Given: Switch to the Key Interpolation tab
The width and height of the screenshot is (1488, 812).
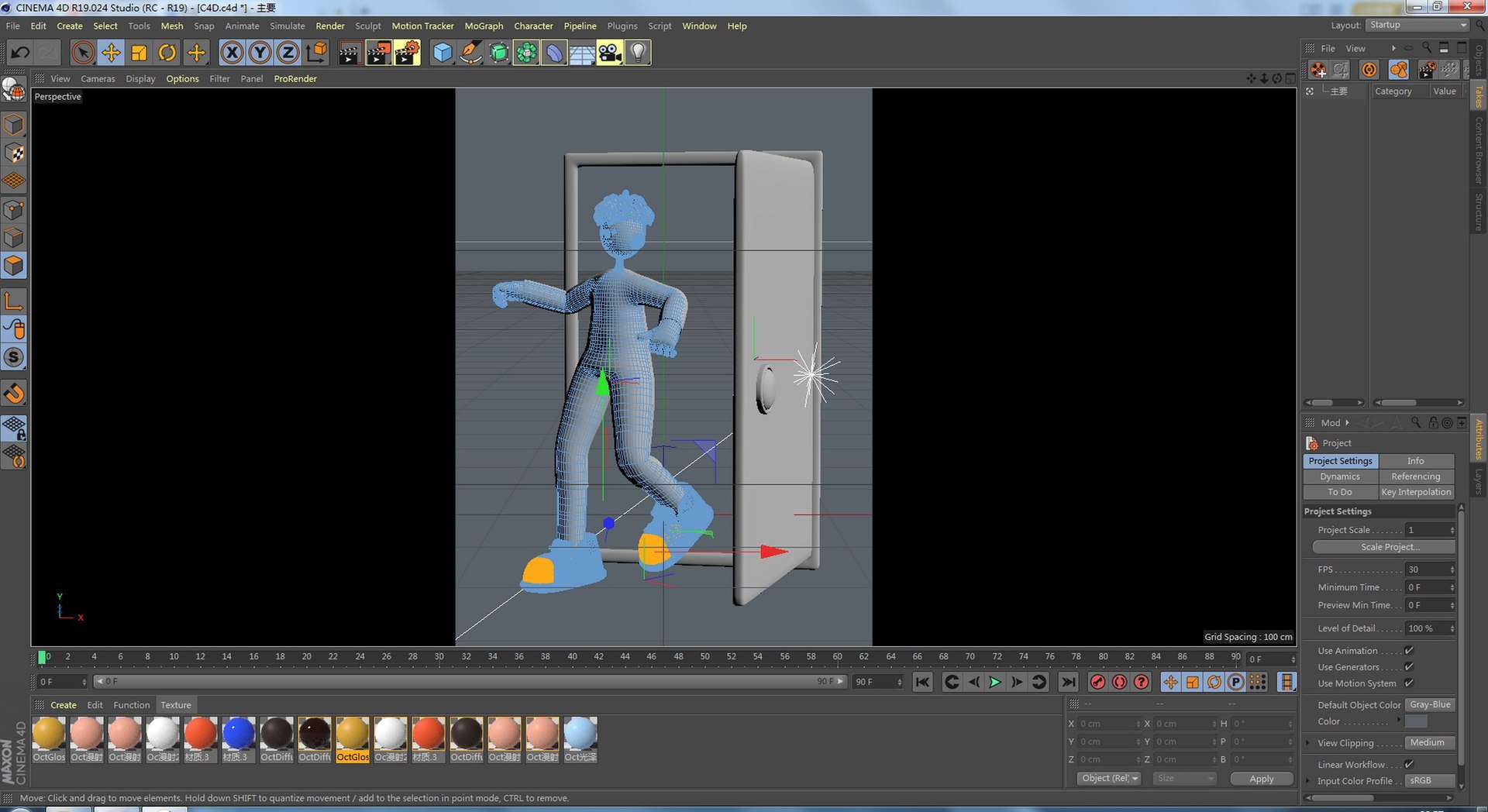Looking at the screenshot, I should [1416, 492].
